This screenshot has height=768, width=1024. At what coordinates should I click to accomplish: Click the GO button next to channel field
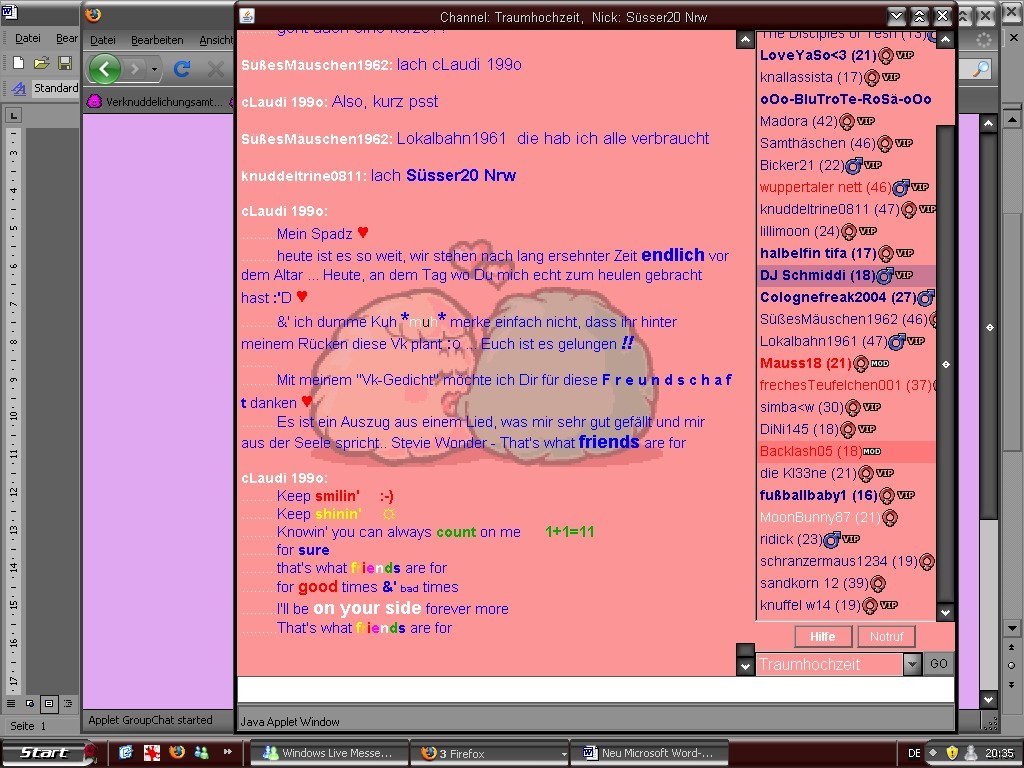point(939,664)
